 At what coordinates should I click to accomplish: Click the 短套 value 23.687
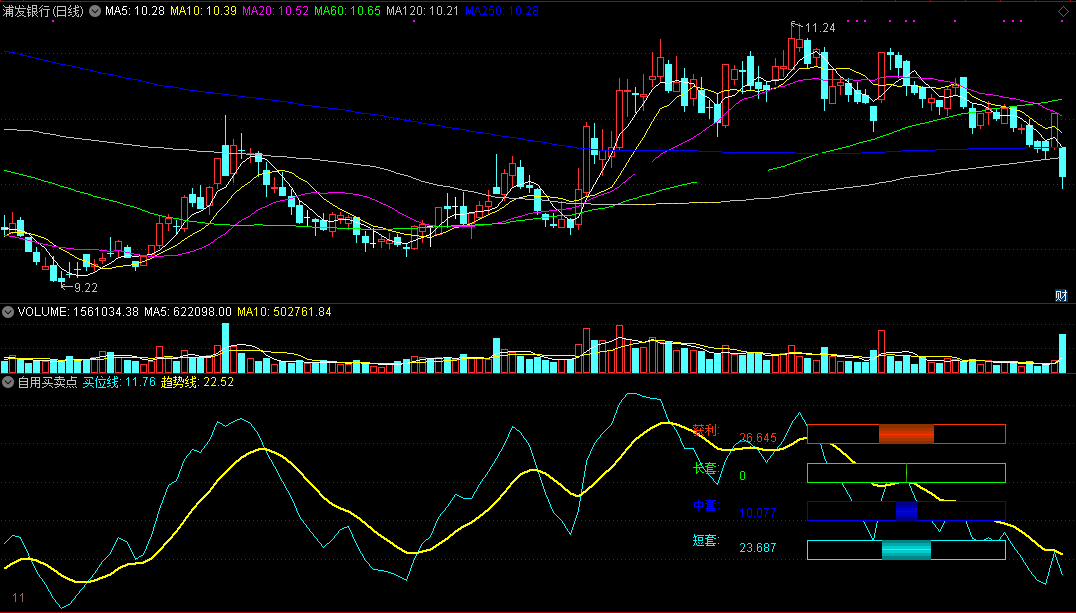click(x=758, y=548)
